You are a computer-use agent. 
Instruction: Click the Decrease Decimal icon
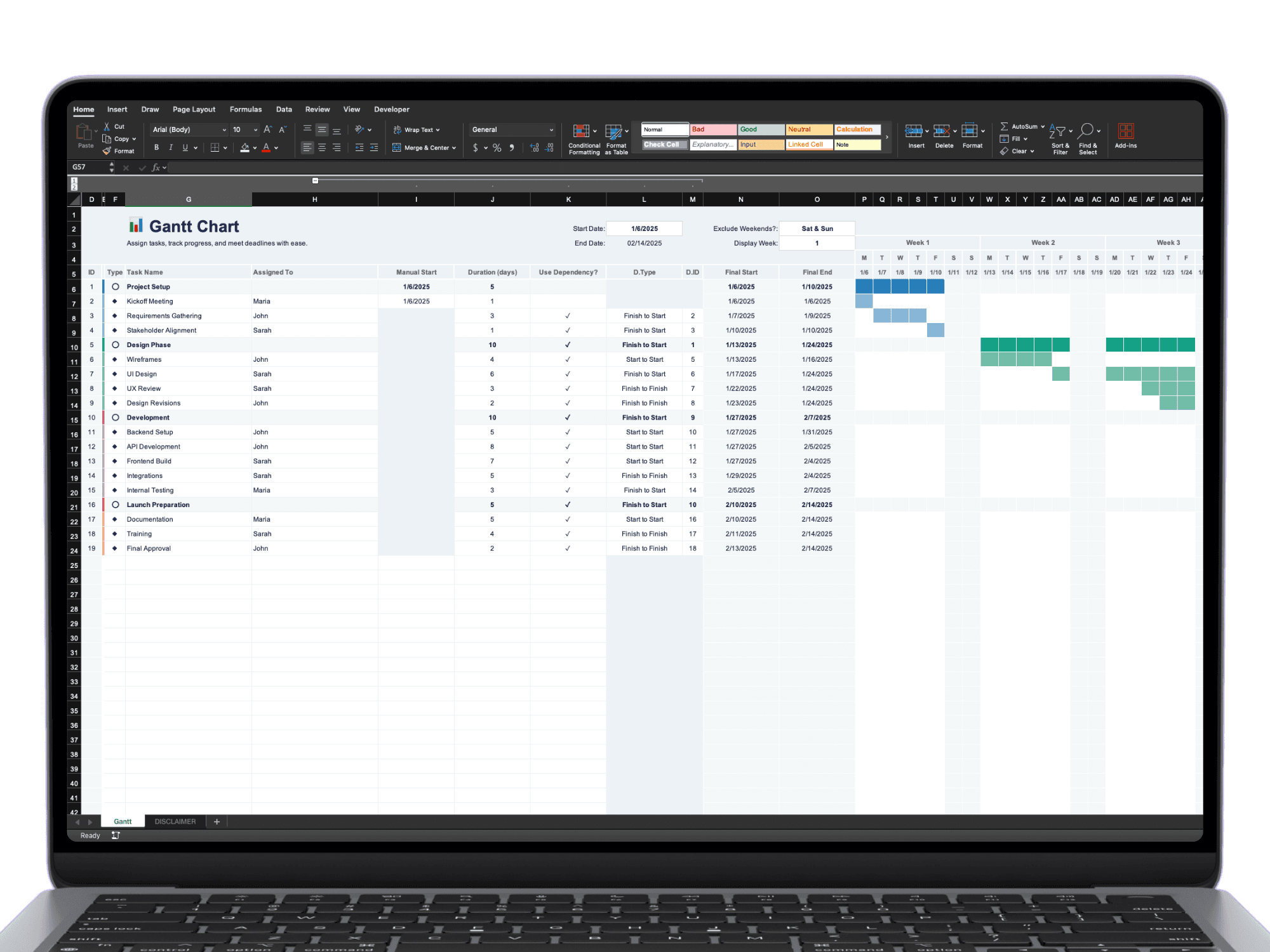(550, 148)
